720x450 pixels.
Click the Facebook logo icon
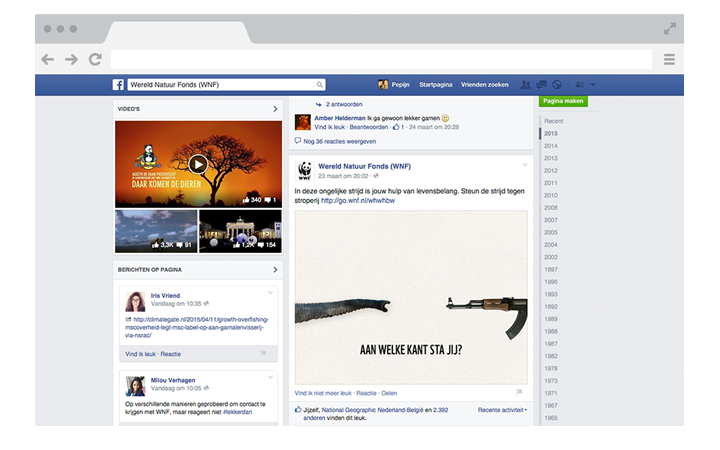(x=118, y=84)
